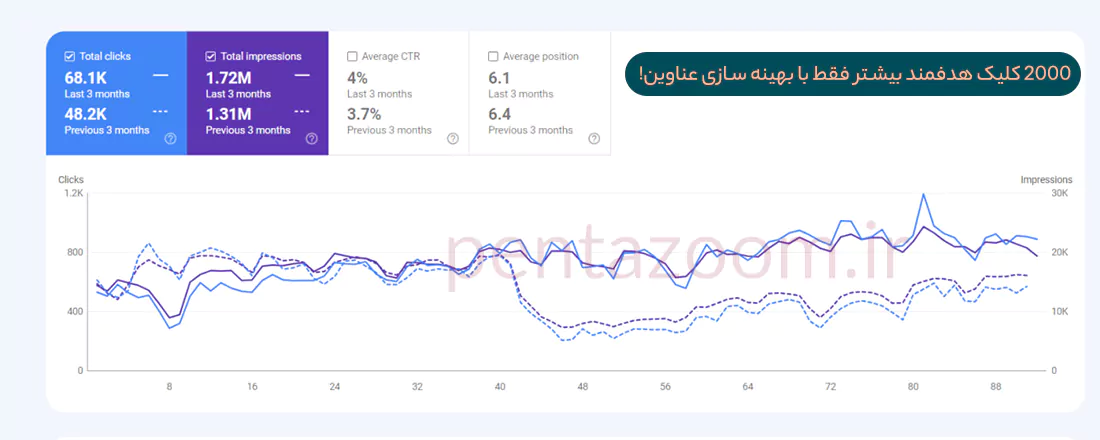Click the Impressions axis title
1100x440 pixels.
tap(1046, 180)
